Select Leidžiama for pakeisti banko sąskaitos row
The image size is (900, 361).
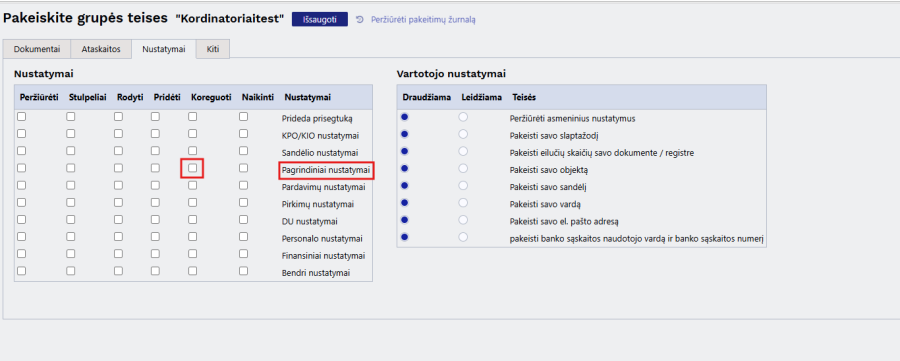463,237
